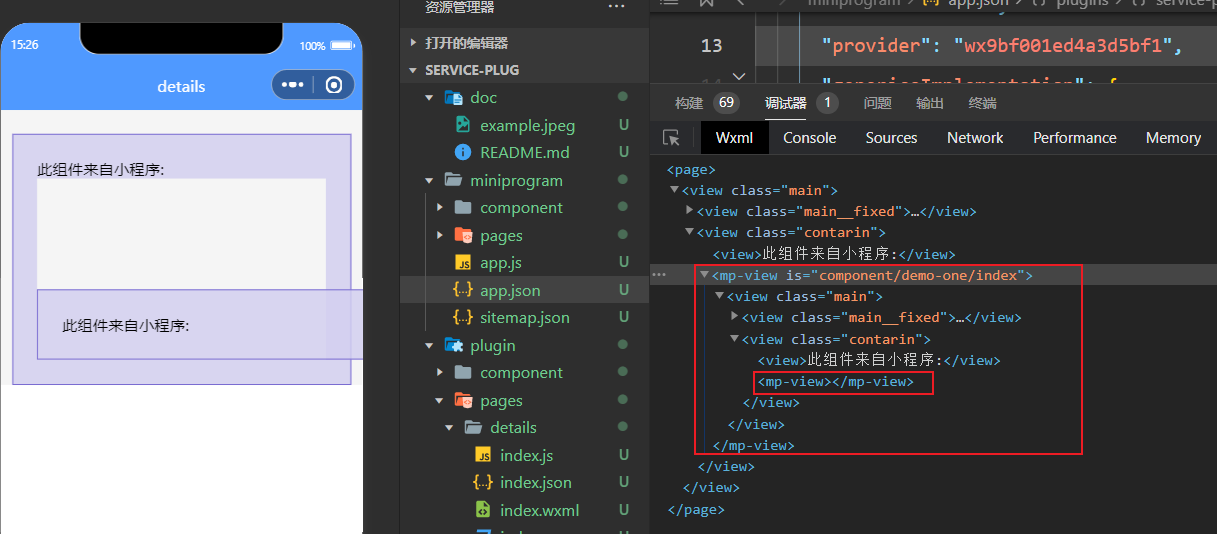
Task: Collapse view class="main" inside mp-view
Action: coord(719,296)
